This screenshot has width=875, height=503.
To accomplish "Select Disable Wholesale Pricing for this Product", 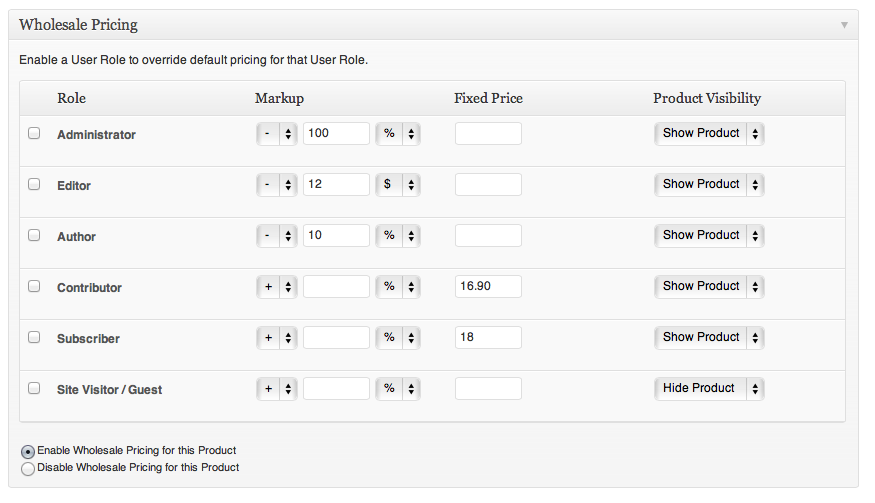I will tap(28, 468).
